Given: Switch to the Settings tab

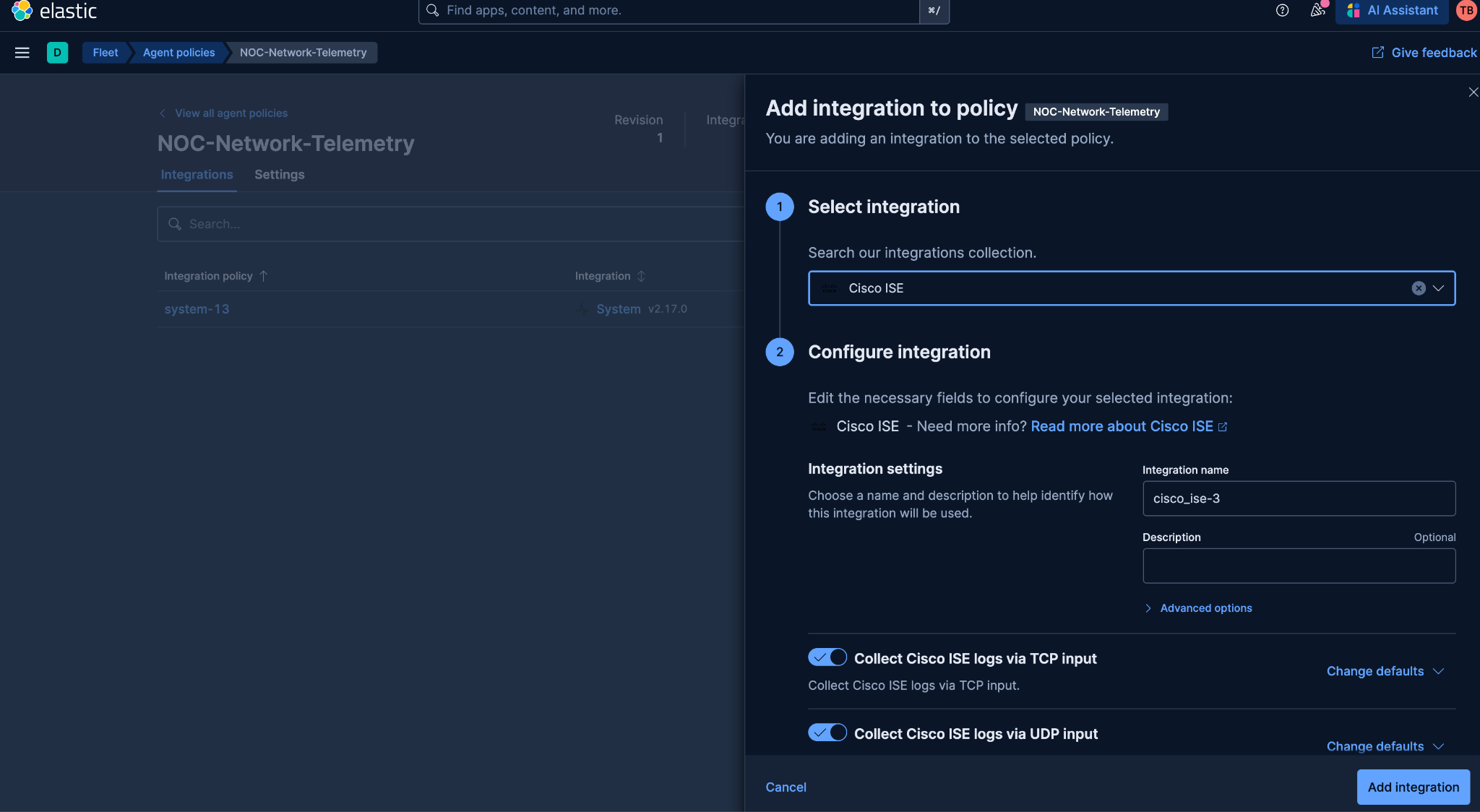Looking at the screenshot, I should (279, 175).
